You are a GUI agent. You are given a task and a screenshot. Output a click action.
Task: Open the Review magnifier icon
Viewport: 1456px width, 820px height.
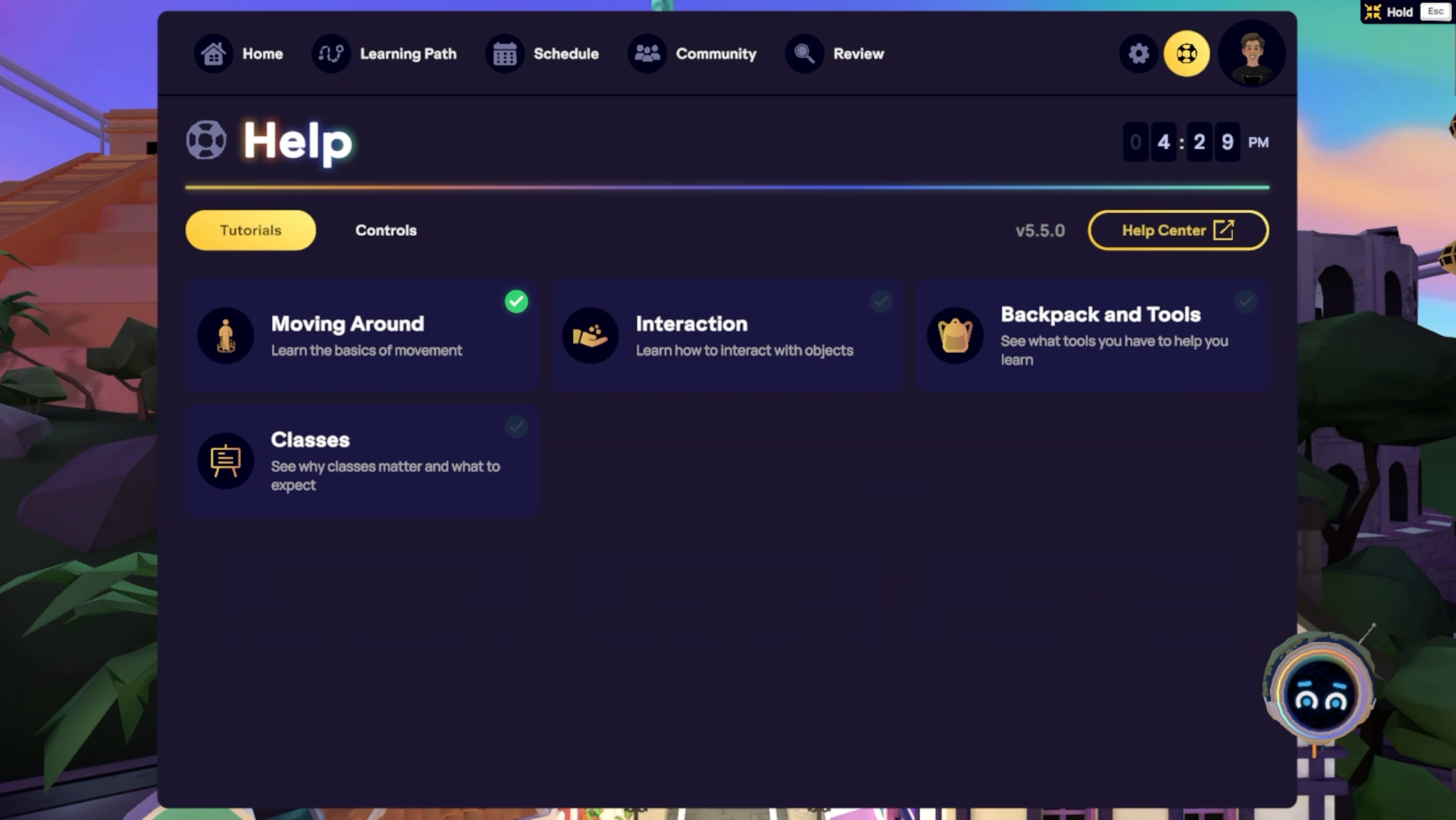(x=804, y=54)
